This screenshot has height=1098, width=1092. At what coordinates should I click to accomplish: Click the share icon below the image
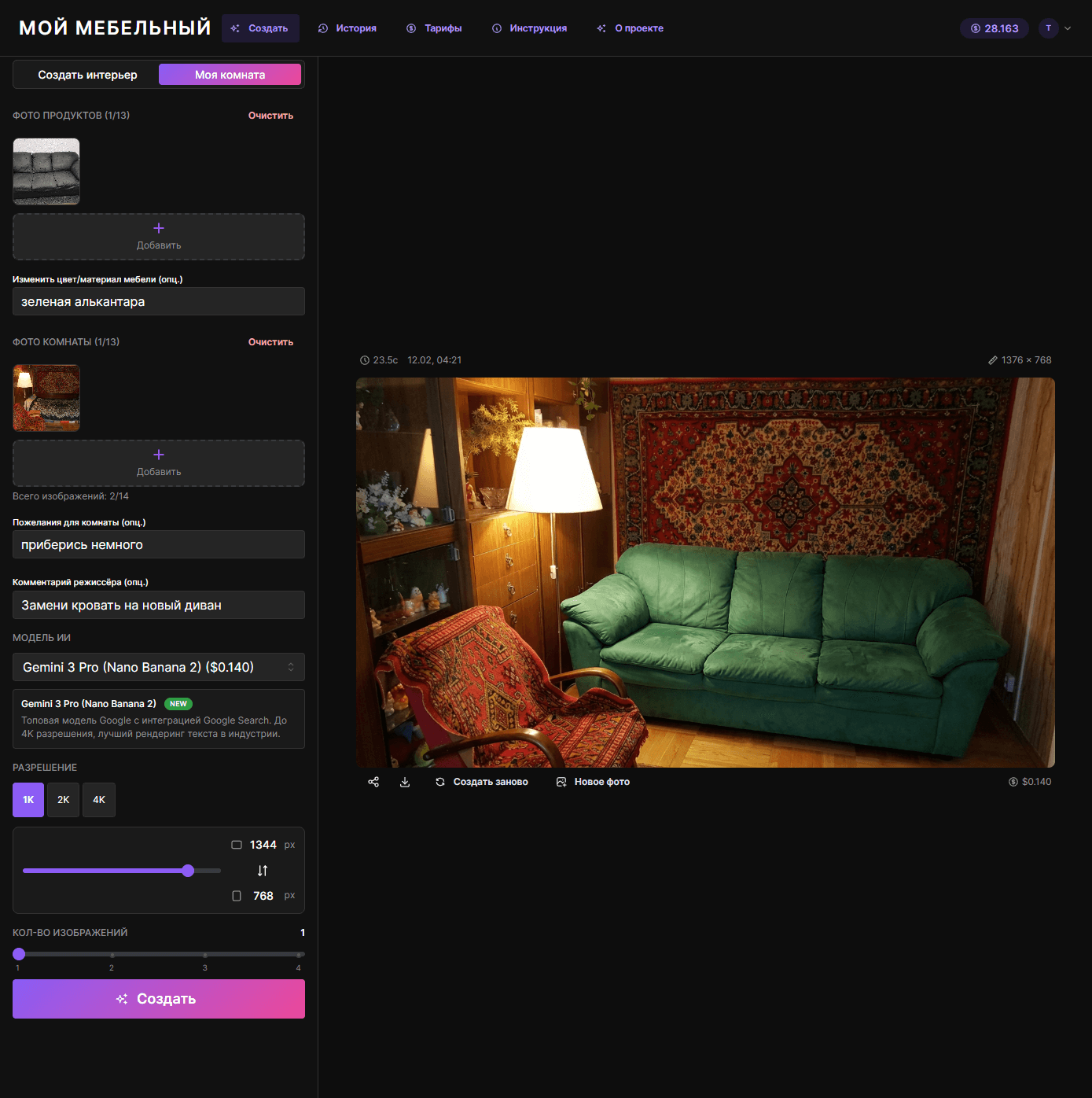(373, 782)
